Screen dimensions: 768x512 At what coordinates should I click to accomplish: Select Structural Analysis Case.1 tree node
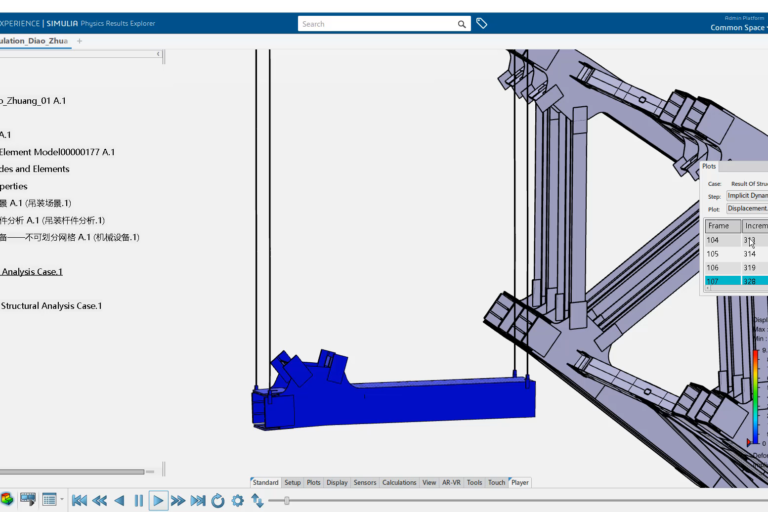click(x=51, y=305)
